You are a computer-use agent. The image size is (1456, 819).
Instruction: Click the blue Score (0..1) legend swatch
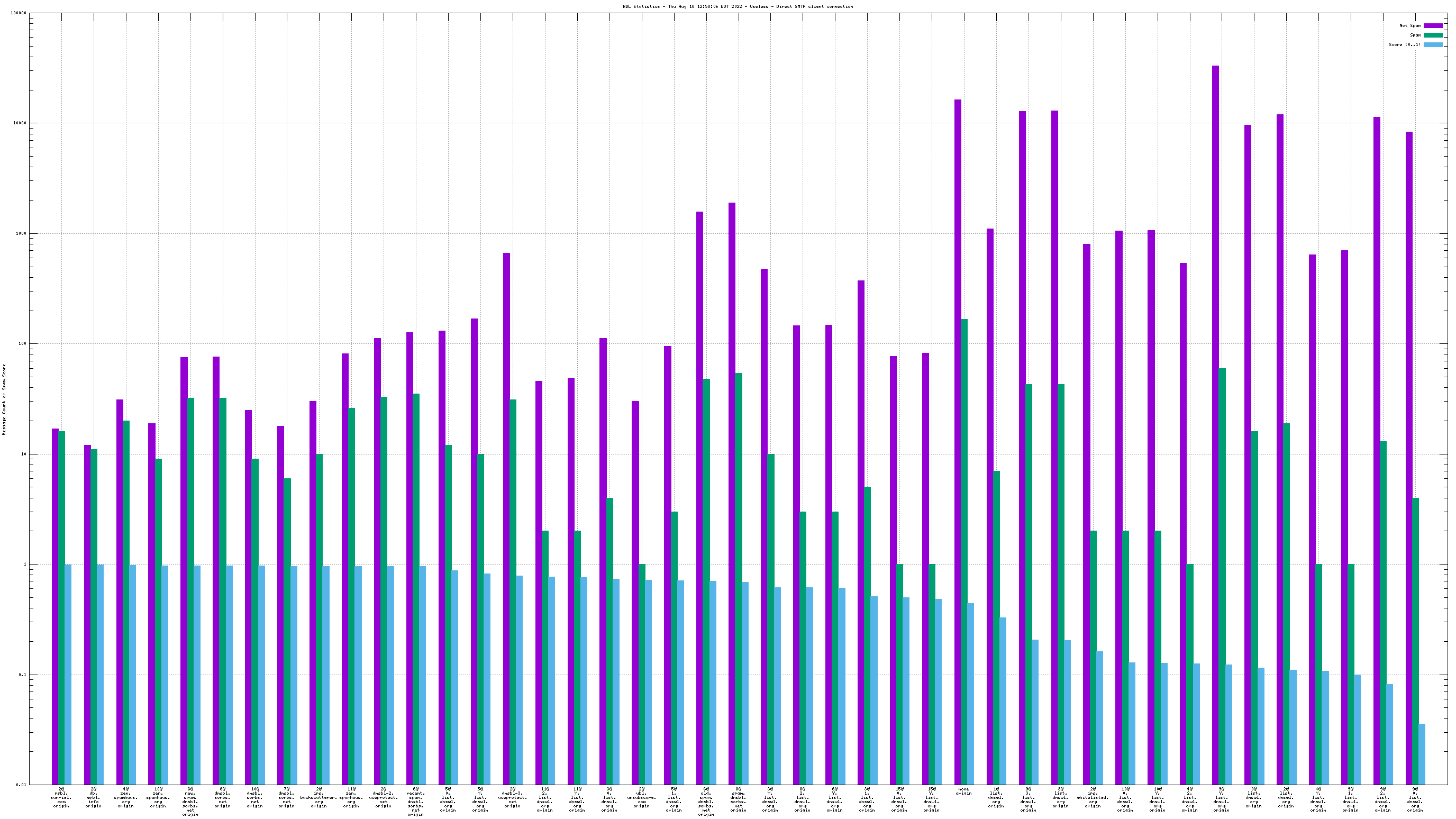click(1433, 44)
